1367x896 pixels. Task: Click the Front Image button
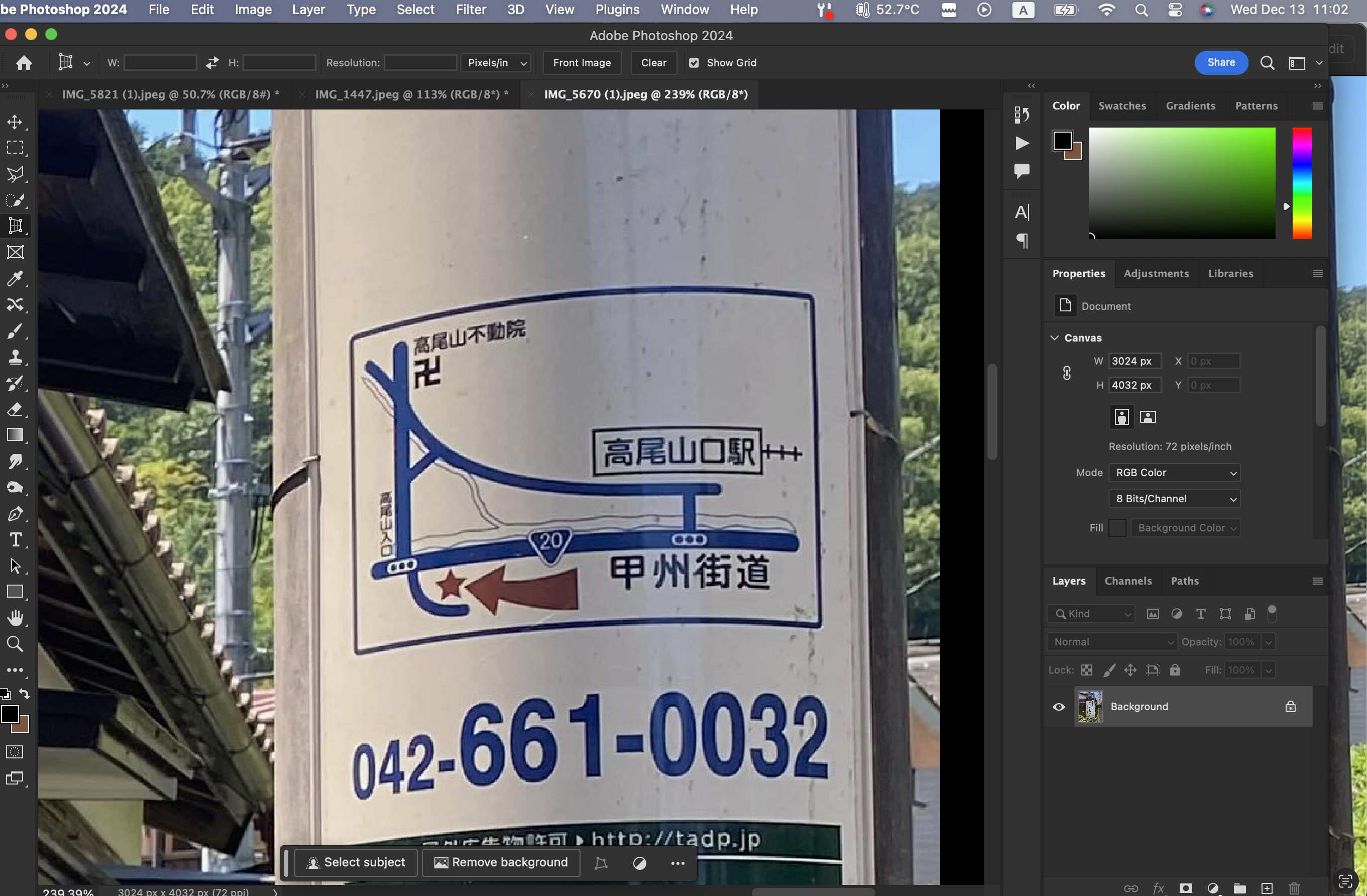point(581,63)
